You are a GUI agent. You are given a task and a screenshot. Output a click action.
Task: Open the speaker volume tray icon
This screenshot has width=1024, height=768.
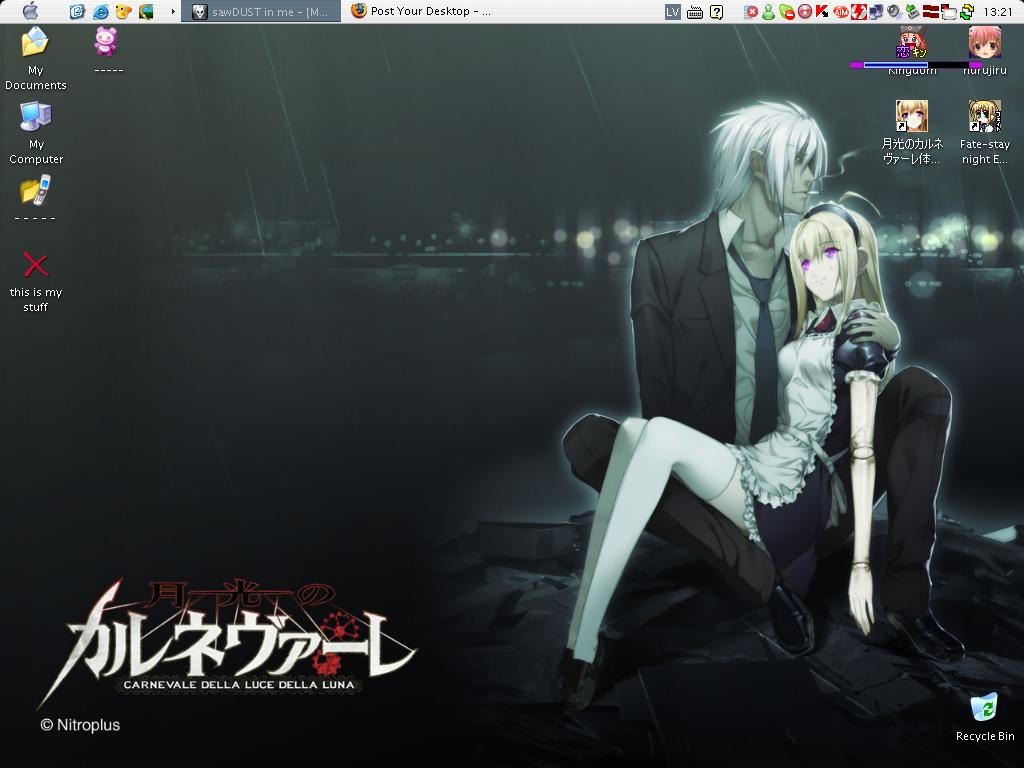coord(894,12)
